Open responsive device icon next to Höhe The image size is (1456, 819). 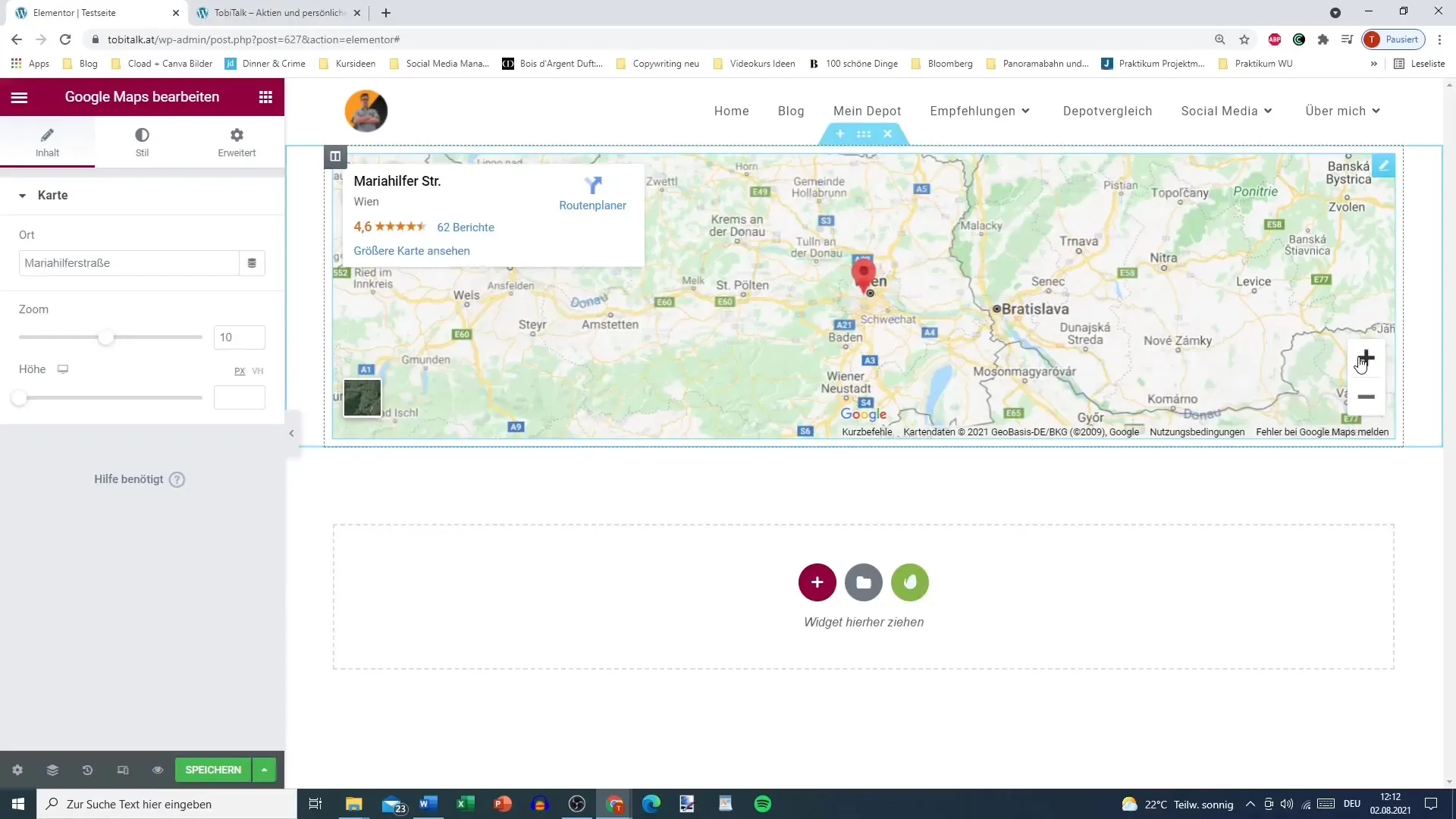click(63, 369)
